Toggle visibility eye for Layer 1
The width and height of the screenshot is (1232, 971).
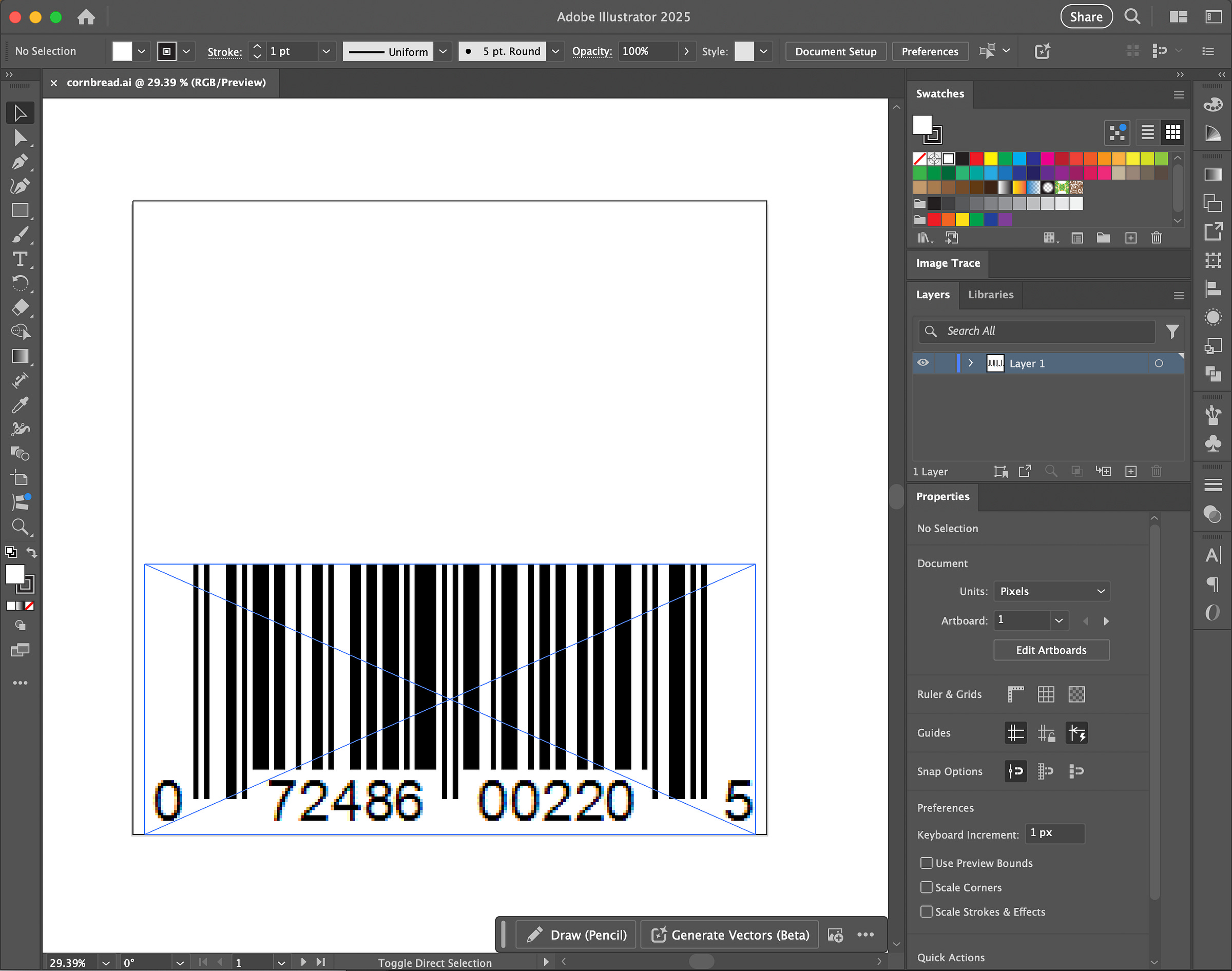(x=923, y=363)
